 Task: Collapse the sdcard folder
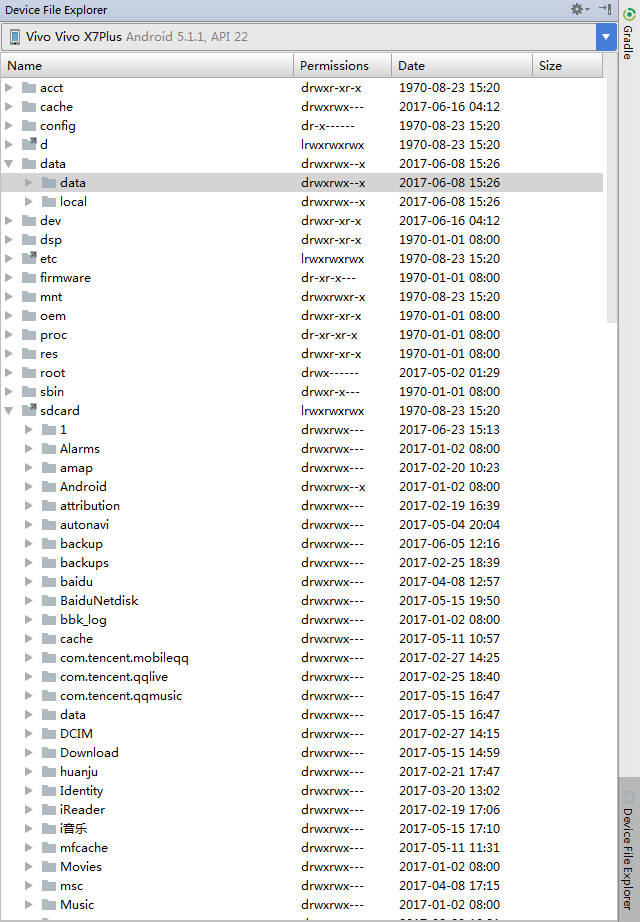9,410
